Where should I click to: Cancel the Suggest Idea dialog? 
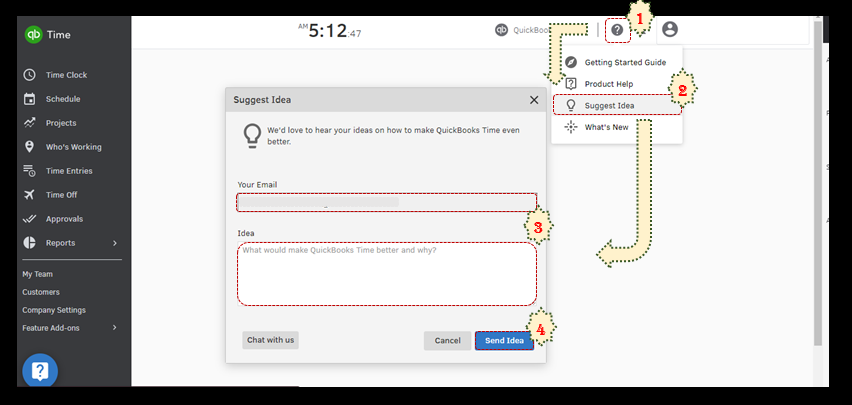(x=447, y=341)
